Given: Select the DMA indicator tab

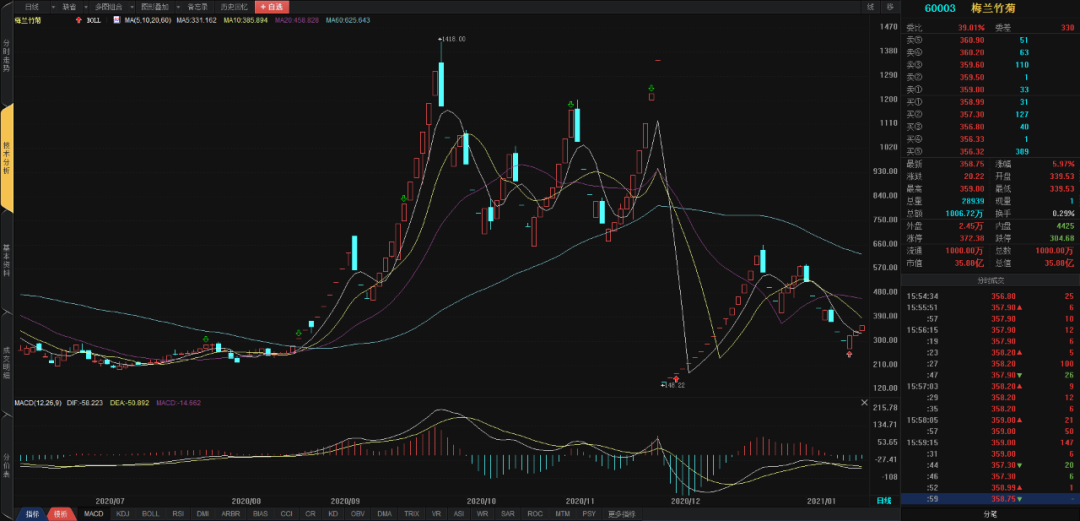Looking at the screenshot, I should coord(384,514).
